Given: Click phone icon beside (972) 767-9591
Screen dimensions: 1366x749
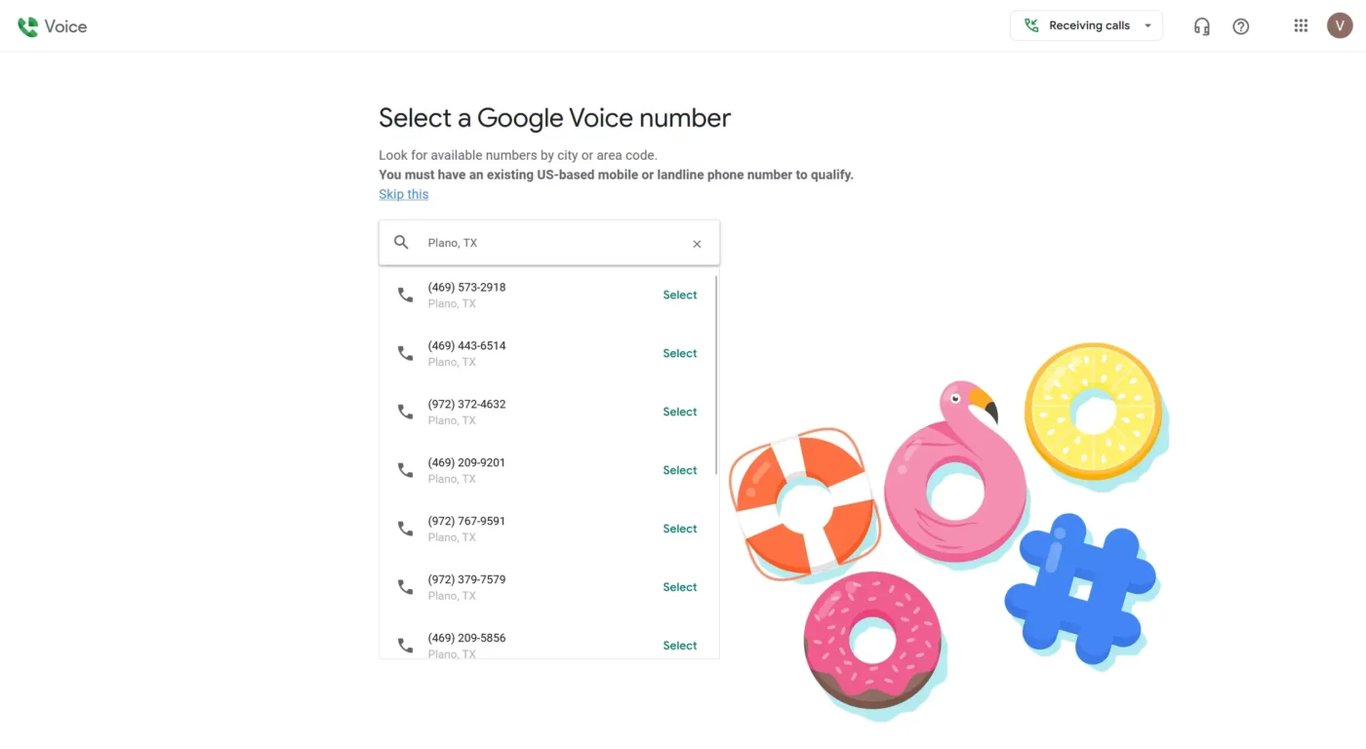Looking at the screenshot, I should (x=405, y=529).
